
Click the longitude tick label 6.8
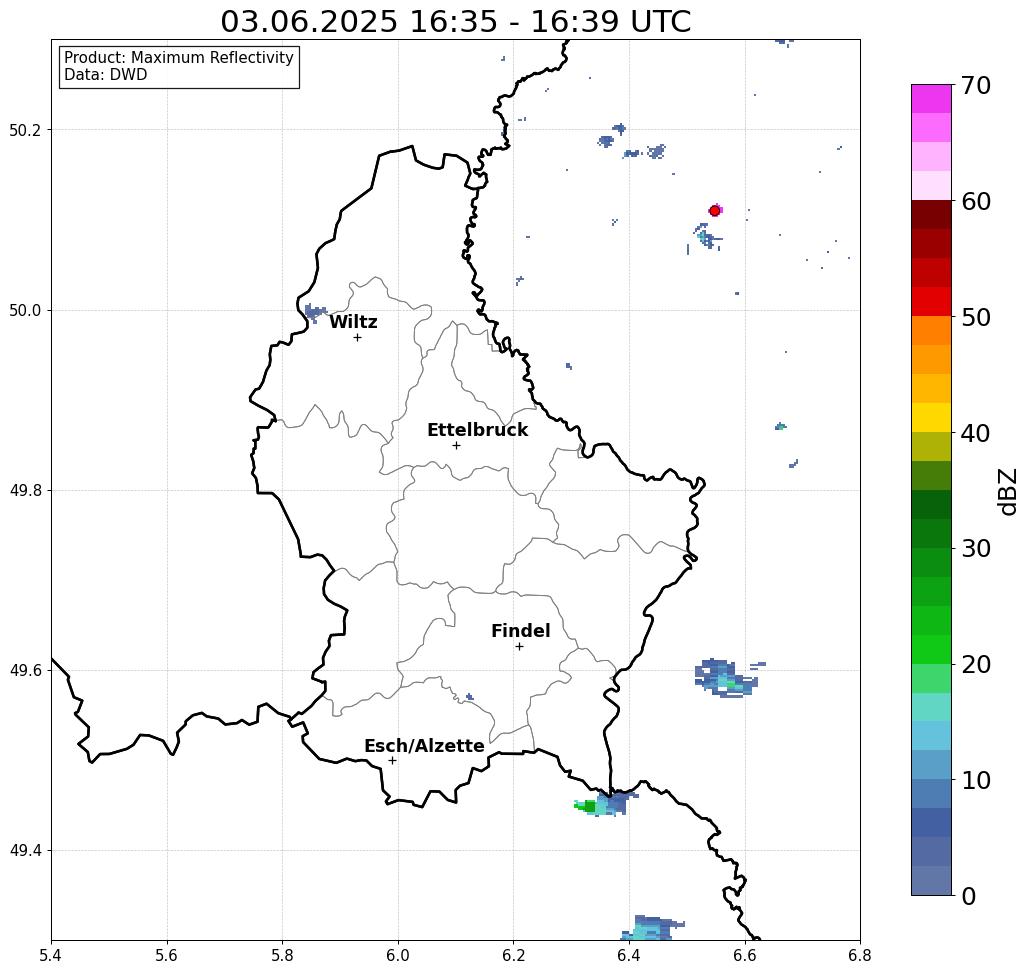point(860,955)
